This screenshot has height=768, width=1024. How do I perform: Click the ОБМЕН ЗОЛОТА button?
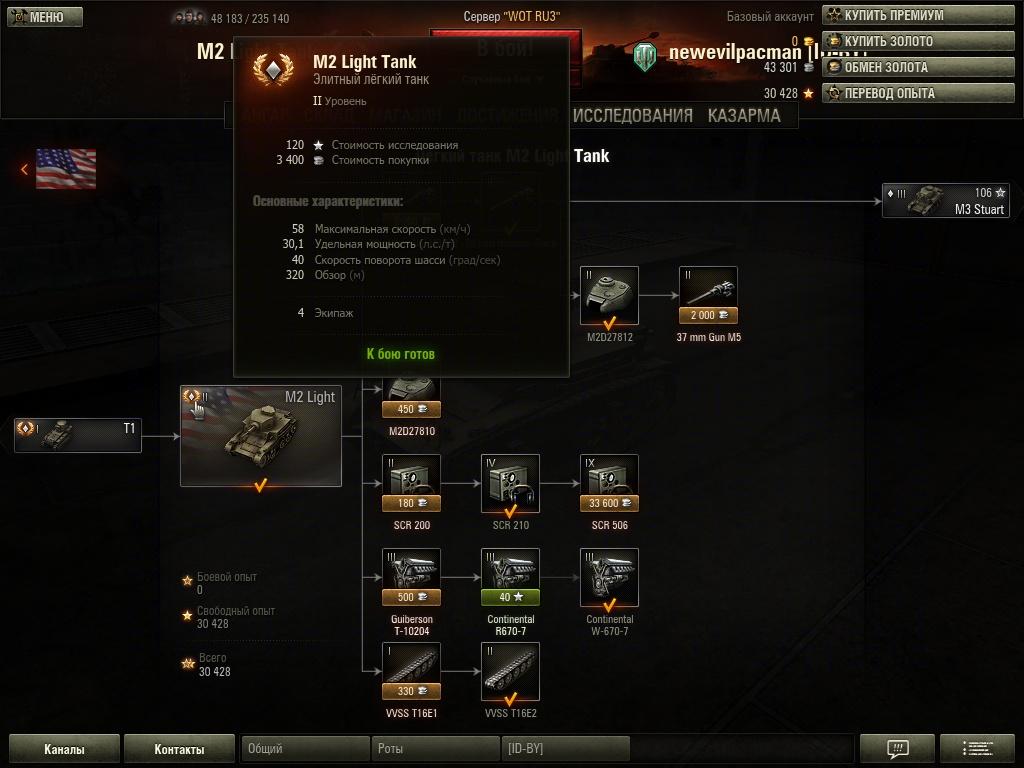pyautogui.click(x=918, y=67)
